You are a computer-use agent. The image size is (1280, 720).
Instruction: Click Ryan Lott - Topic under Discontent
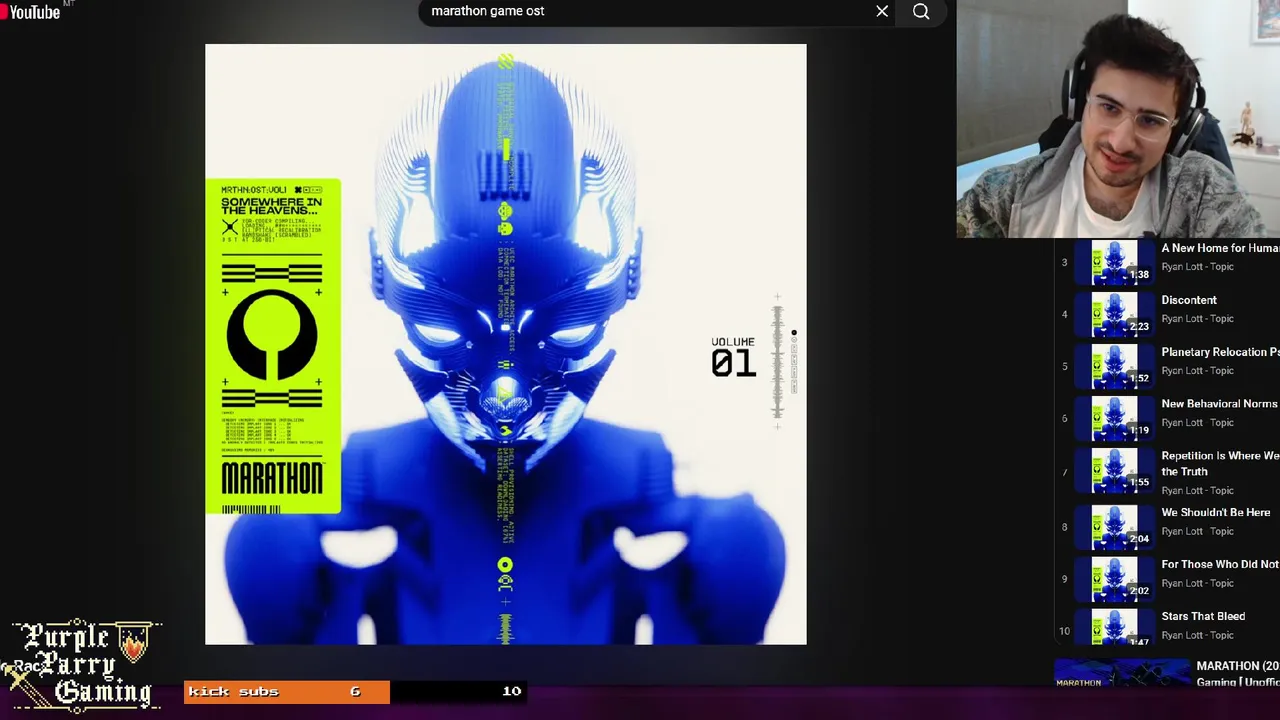(1197, 319)
